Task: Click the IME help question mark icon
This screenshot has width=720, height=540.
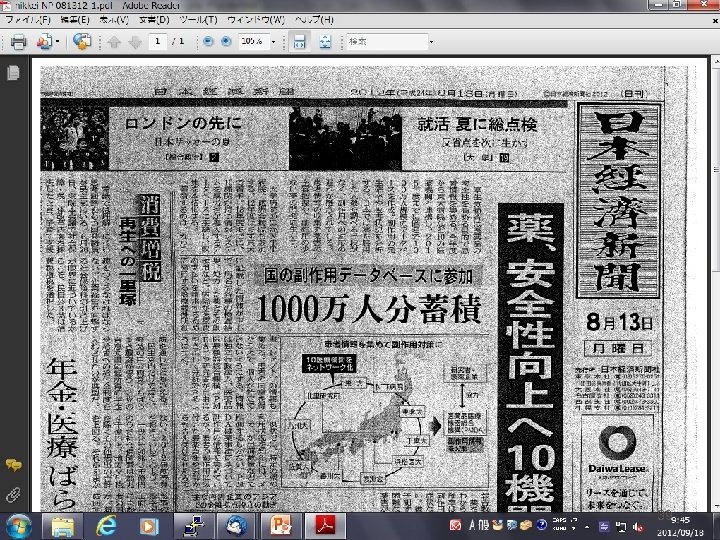Action: pyautogui.click(x=542, y=524)
